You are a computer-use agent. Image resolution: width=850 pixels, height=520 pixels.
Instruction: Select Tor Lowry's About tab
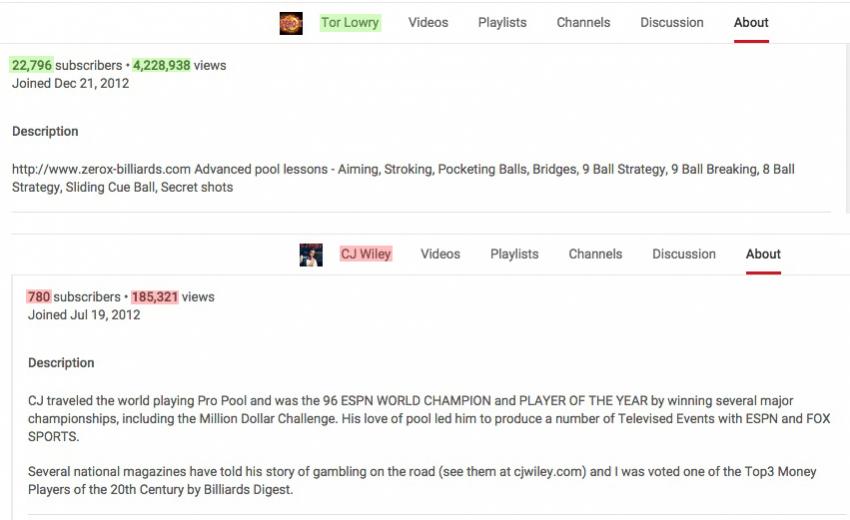tap(751, 23)
